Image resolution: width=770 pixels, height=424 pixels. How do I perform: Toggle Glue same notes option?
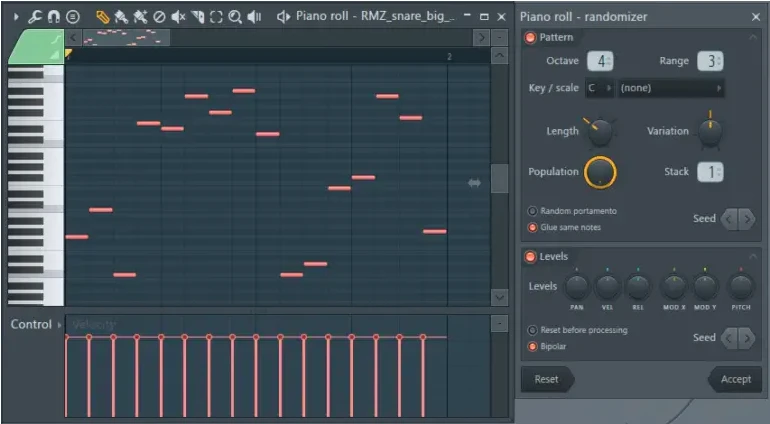click(x=532, y=227)
